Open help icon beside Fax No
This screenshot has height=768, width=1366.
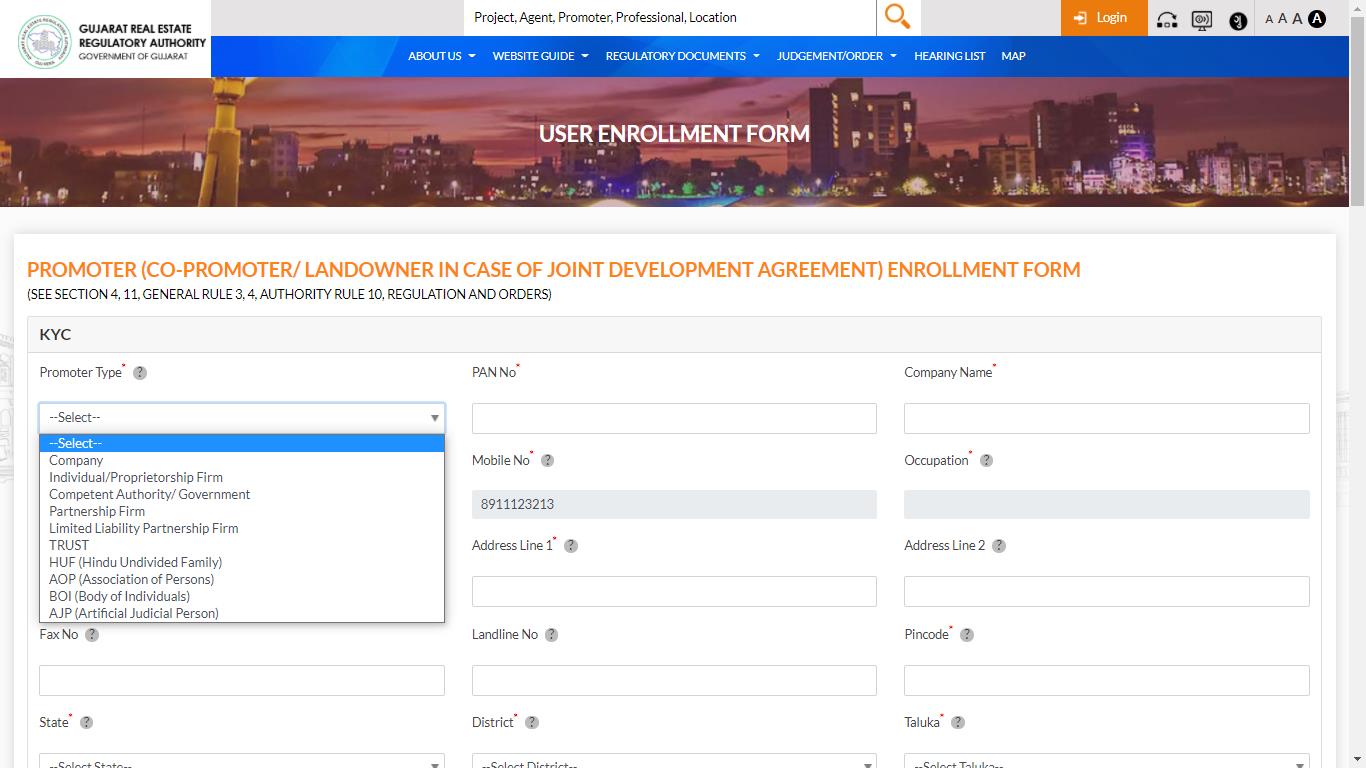coord(92,635)
